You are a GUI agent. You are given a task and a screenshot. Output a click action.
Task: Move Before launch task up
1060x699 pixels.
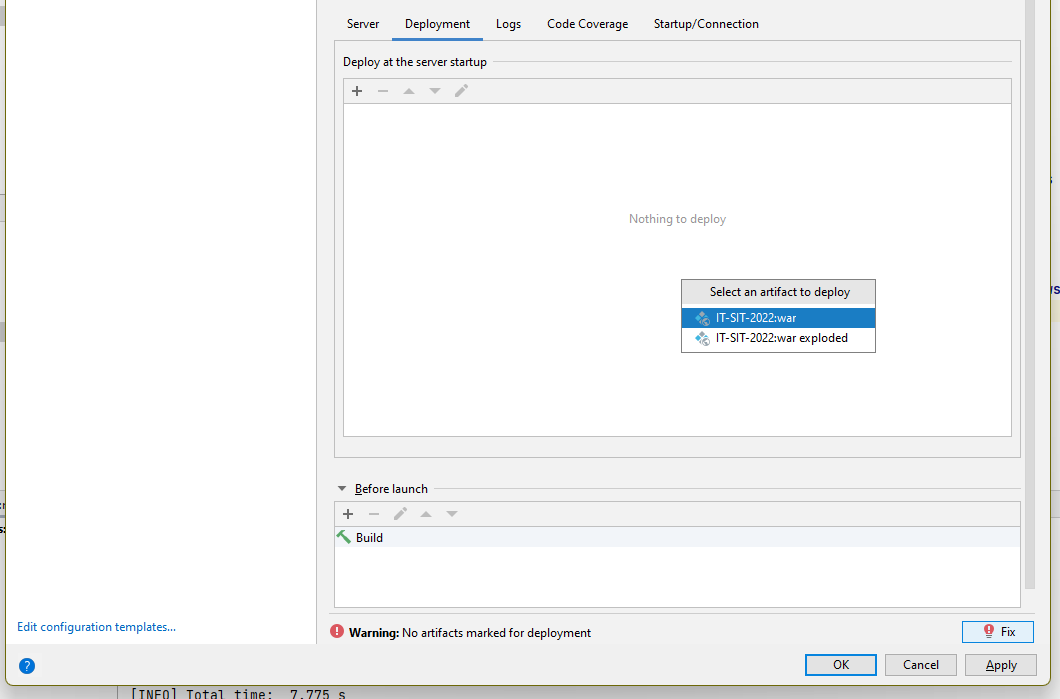[426, 514]
